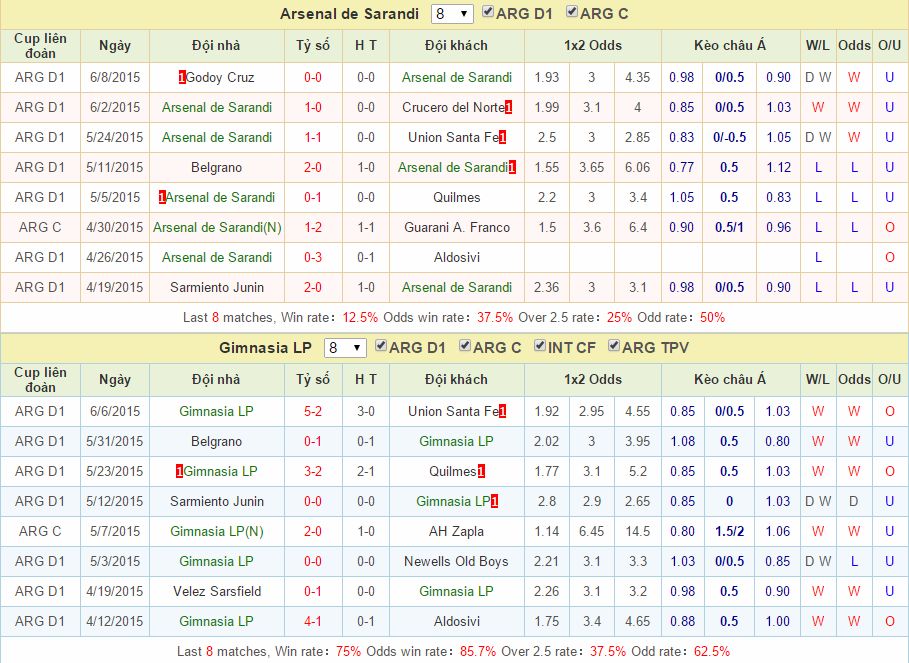Click the Cup liên đoàn header in the Gimnasia table

(x=40, y=380)
